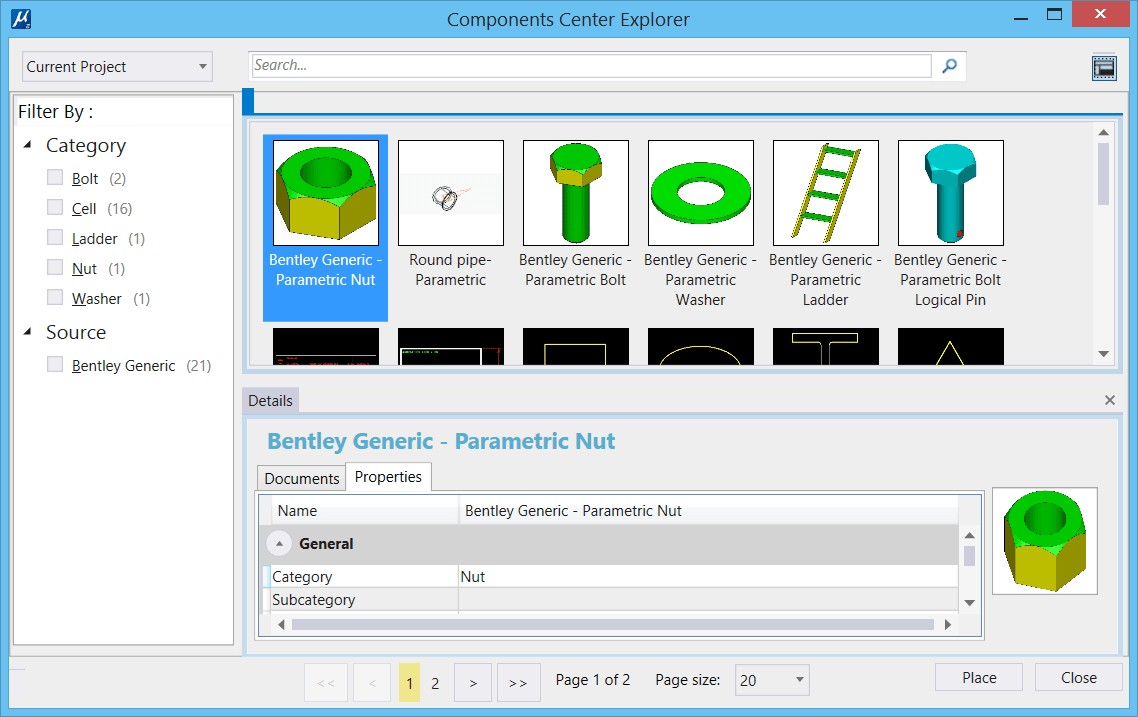
Task: Switch to the Documents tab
Action: 300,478
